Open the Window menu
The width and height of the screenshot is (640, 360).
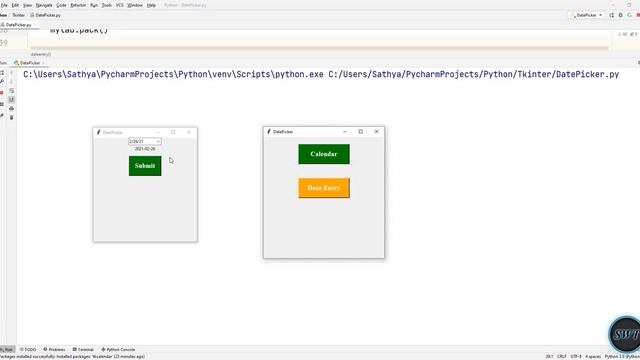point(135,5)
